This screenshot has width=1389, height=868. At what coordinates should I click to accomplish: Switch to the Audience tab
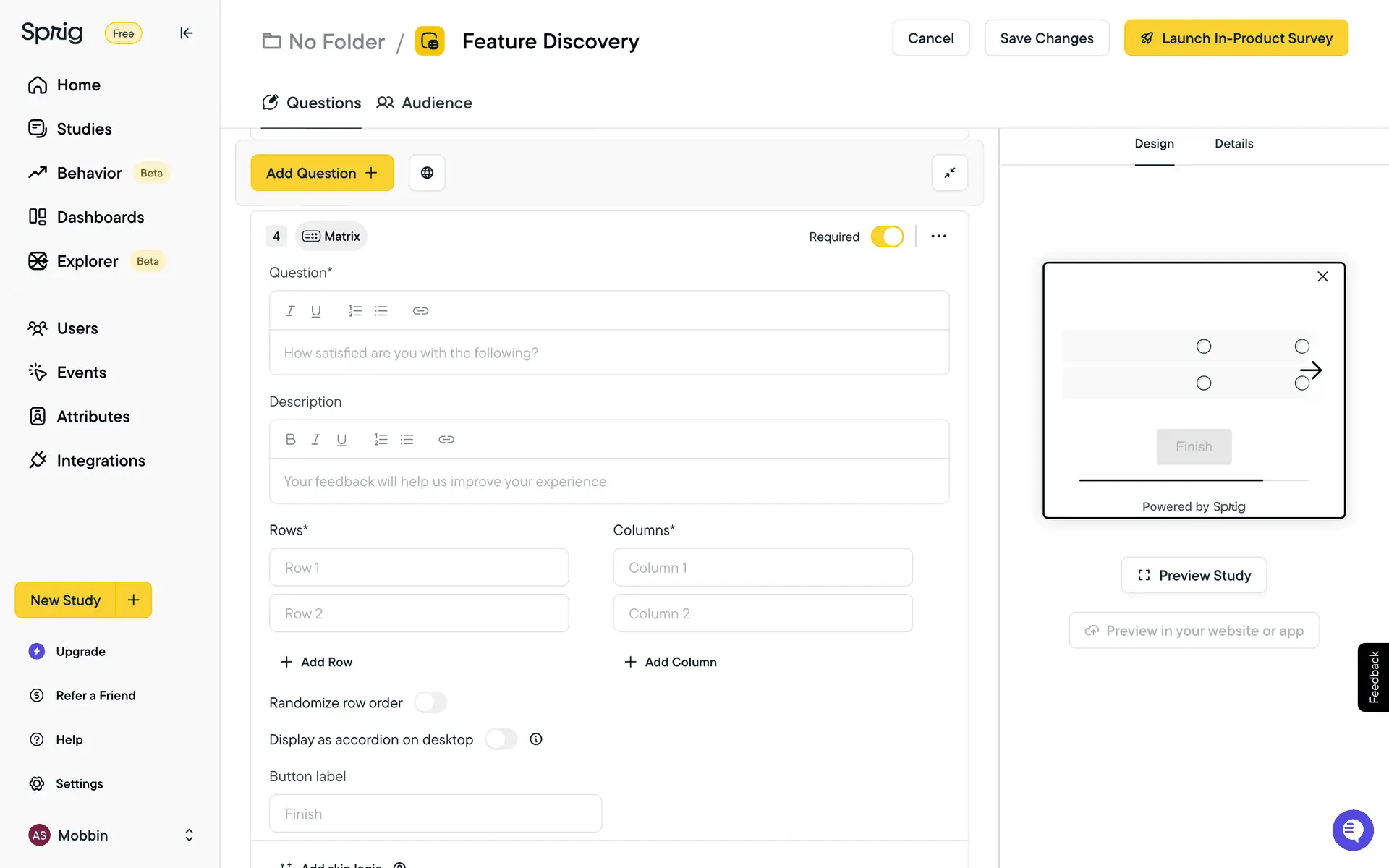(425, 103)
